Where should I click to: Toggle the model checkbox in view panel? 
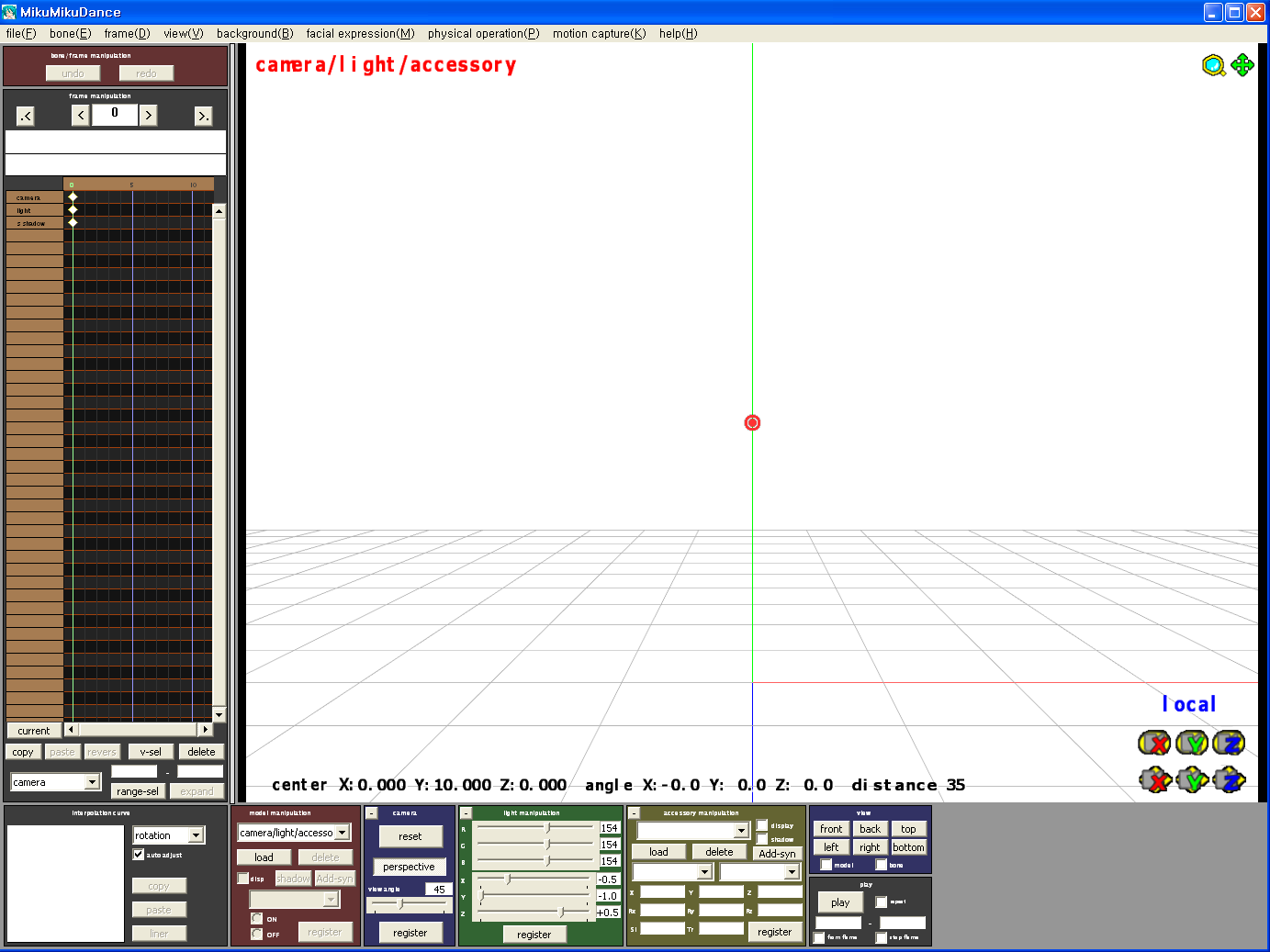point(826,865)
